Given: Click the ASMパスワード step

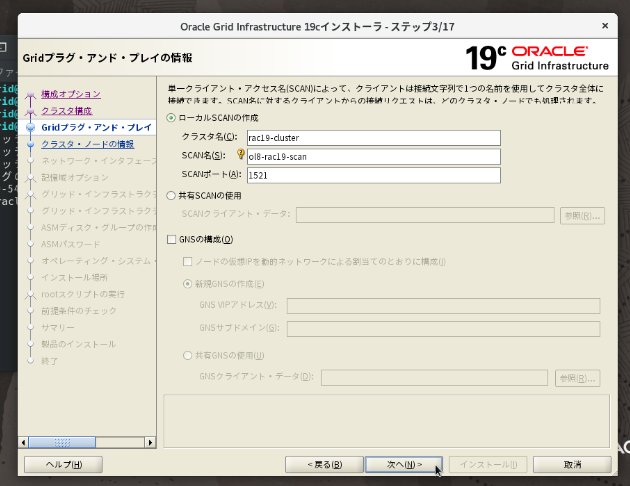Looking at the screenshot, I should pos(71,244).
